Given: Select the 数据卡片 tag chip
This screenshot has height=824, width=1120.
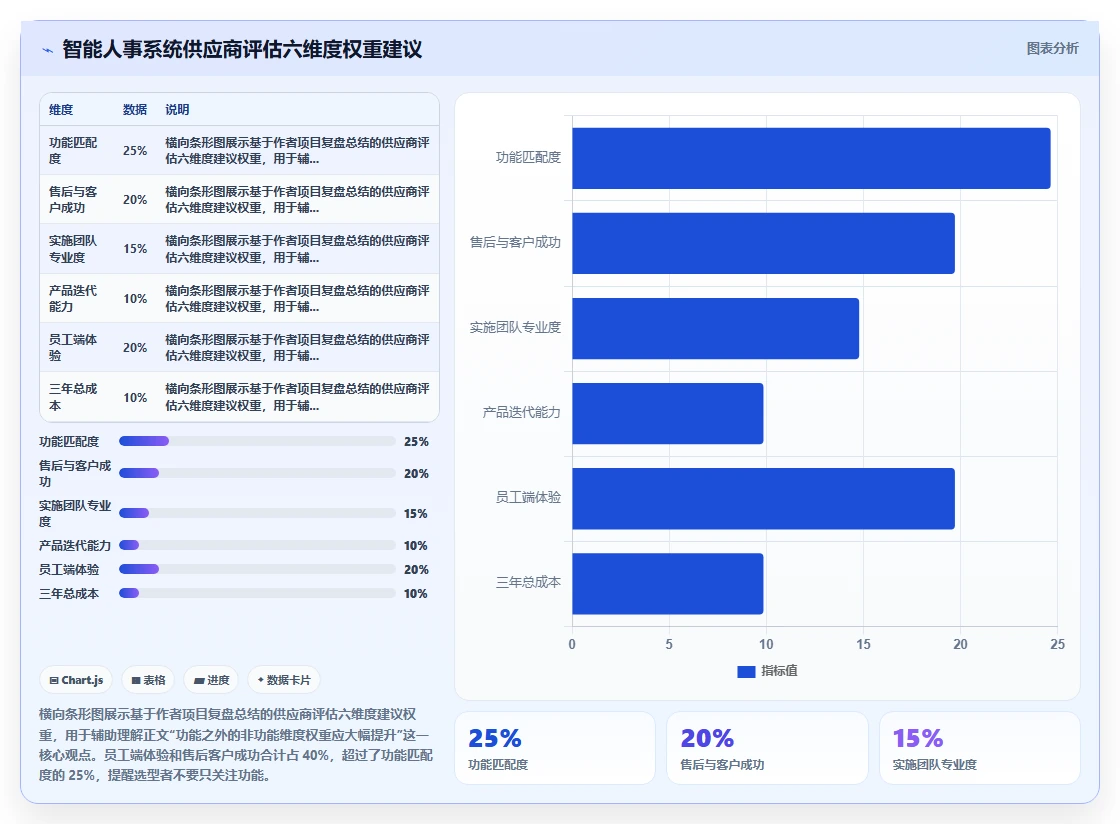Looking at the screenshot, I should 284,680.
